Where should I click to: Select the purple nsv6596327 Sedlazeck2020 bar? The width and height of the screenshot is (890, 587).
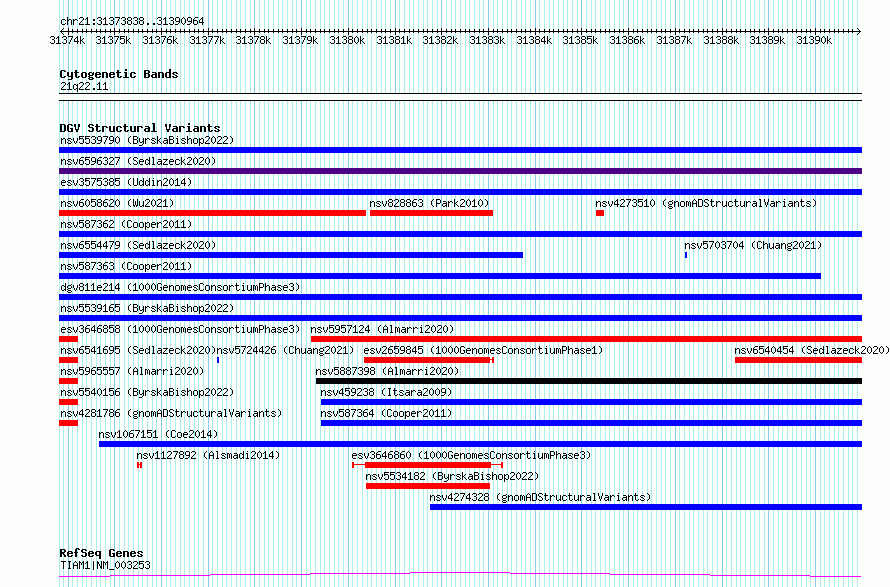pos(460,171)
